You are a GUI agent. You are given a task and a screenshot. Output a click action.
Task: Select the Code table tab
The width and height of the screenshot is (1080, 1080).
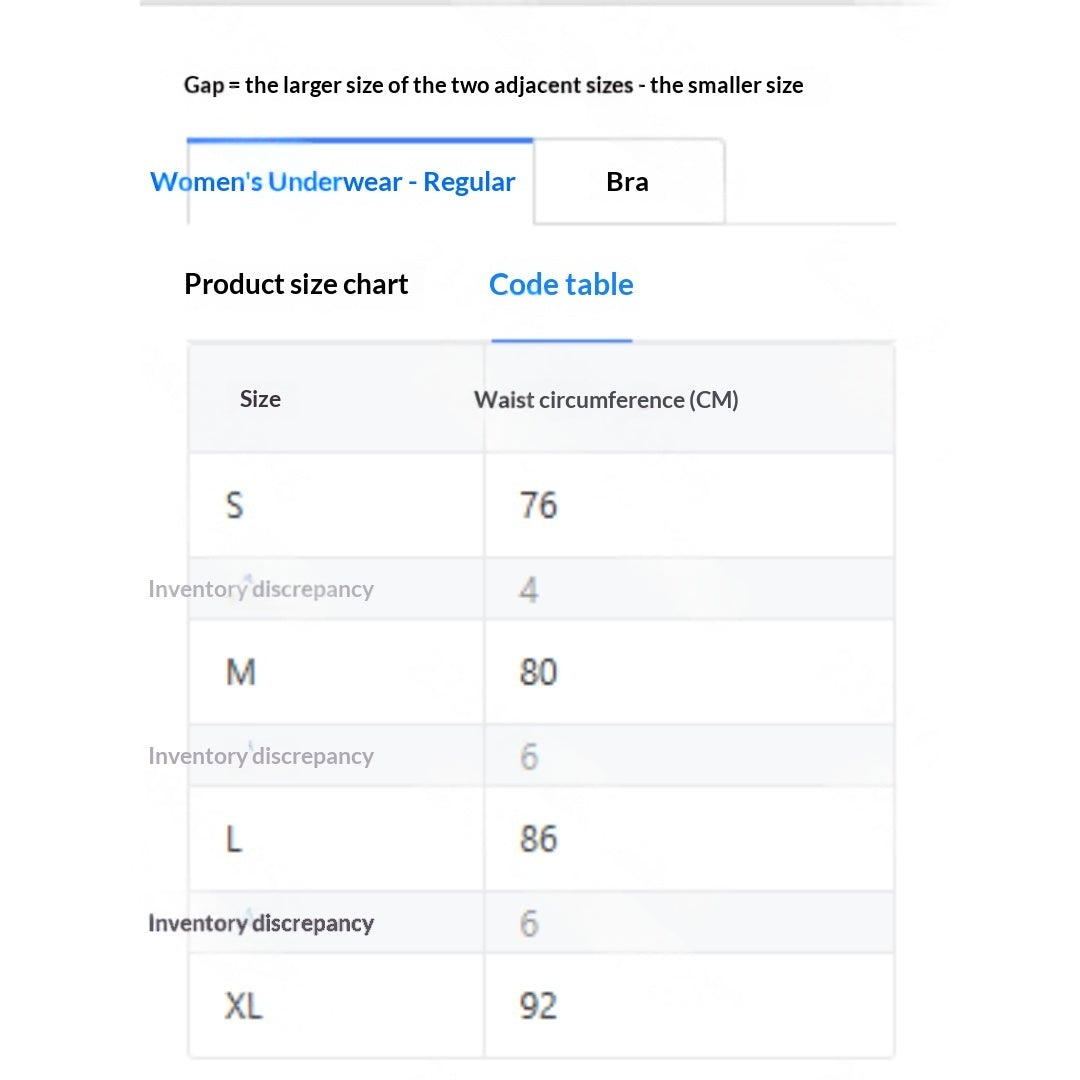click(x=561, y=284)
